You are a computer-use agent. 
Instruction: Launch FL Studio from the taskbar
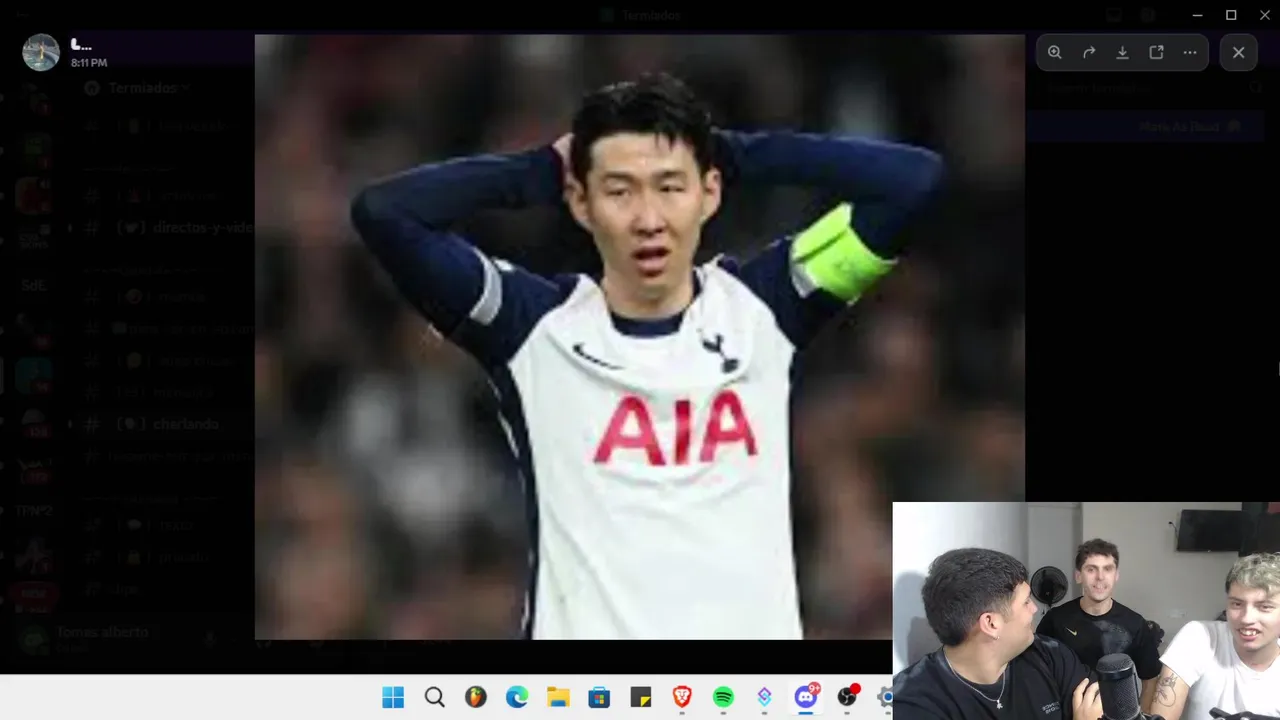[x=476, y=697]
